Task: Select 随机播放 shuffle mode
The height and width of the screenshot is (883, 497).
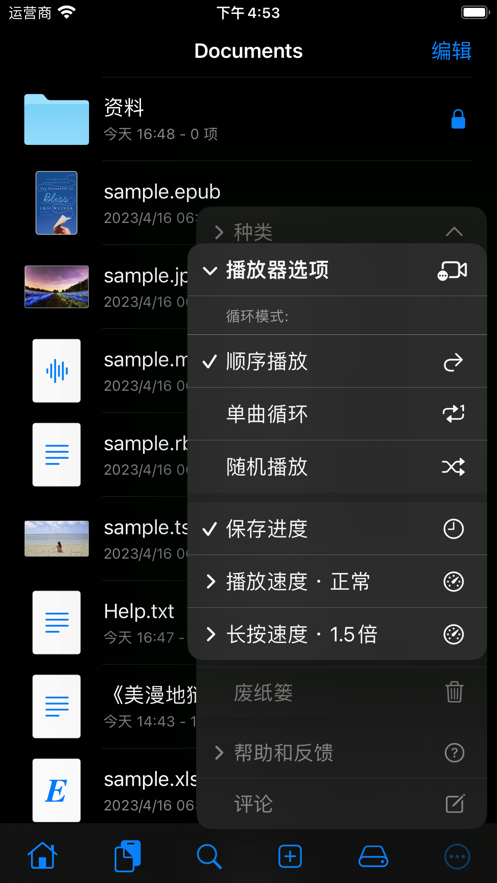Action: (x=337, y=467)
